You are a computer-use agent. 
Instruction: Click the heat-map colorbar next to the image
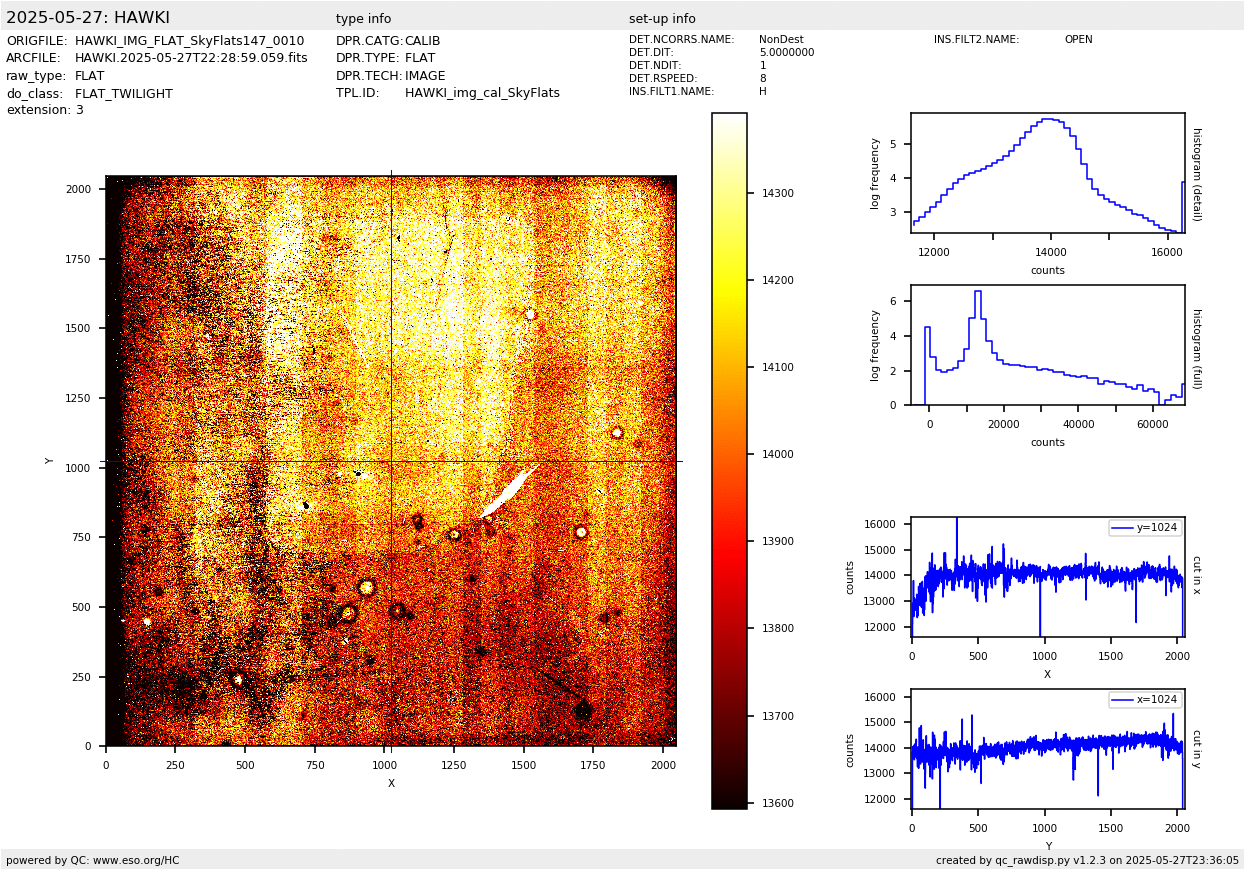pyautogui.click(x=729, y=460)
